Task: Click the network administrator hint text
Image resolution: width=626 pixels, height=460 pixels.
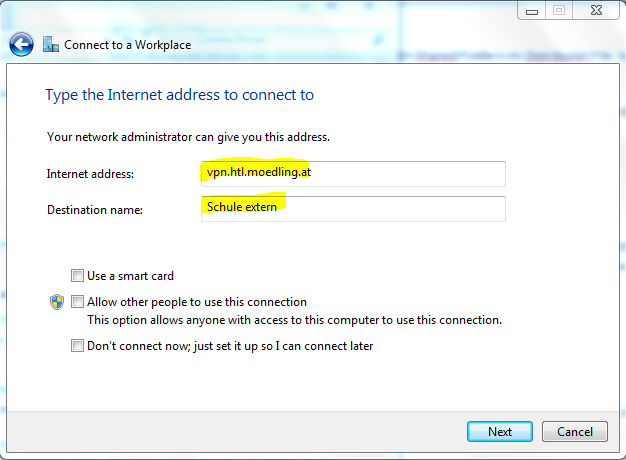Action: 188,136
